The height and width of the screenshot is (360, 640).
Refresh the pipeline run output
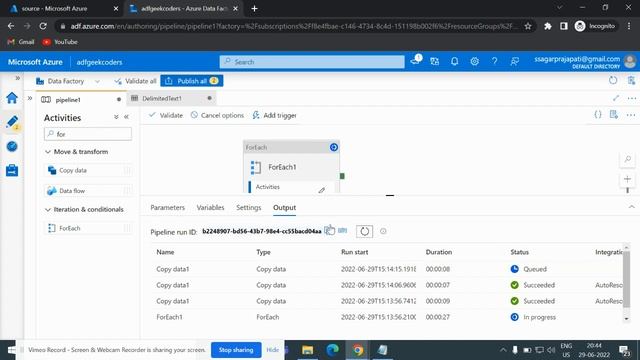(364, 231)
